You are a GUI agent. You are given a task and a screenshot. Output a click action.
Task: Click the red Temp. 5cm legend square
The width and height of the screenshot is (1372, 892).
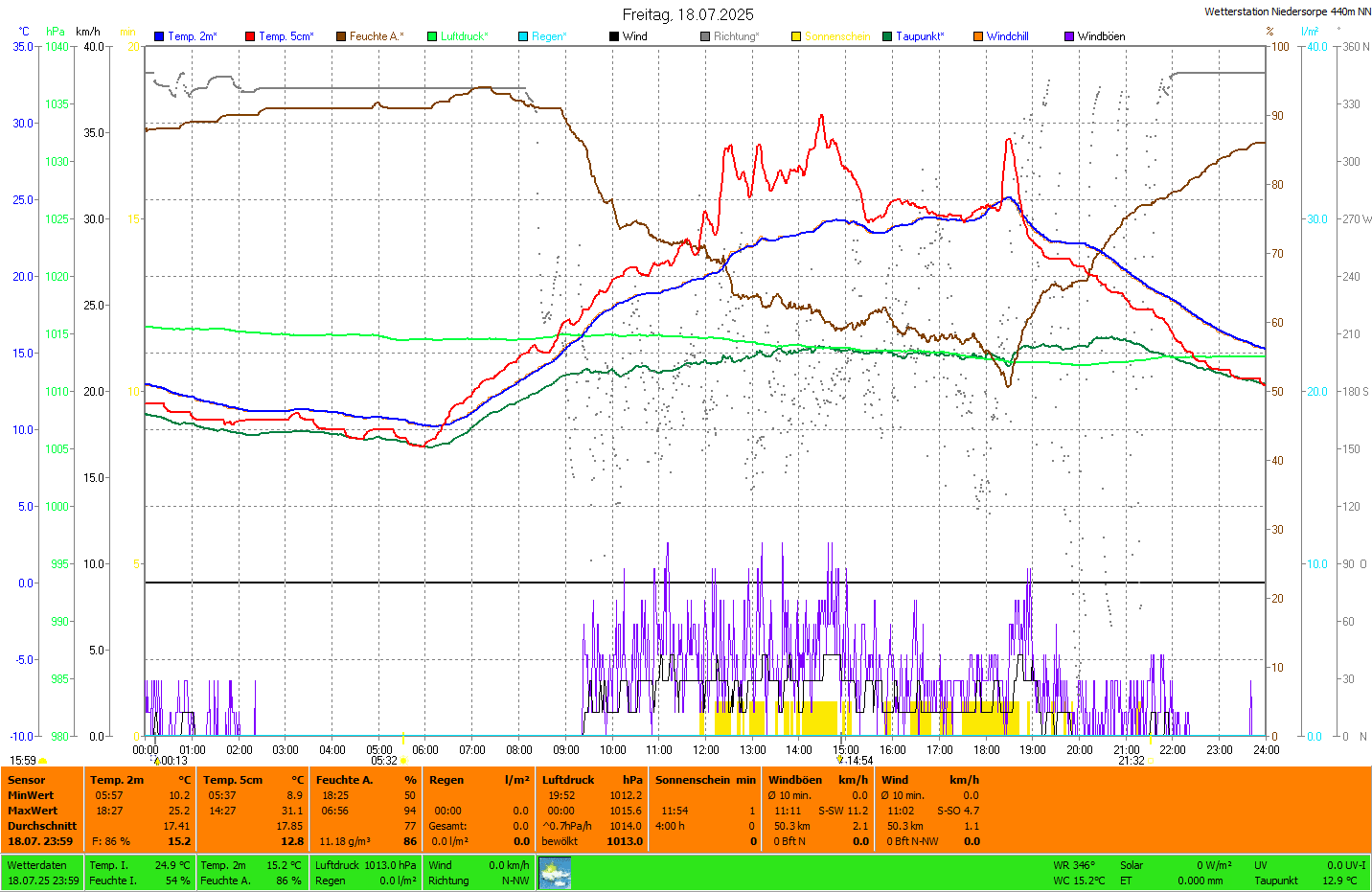click(x=250, y=36)
